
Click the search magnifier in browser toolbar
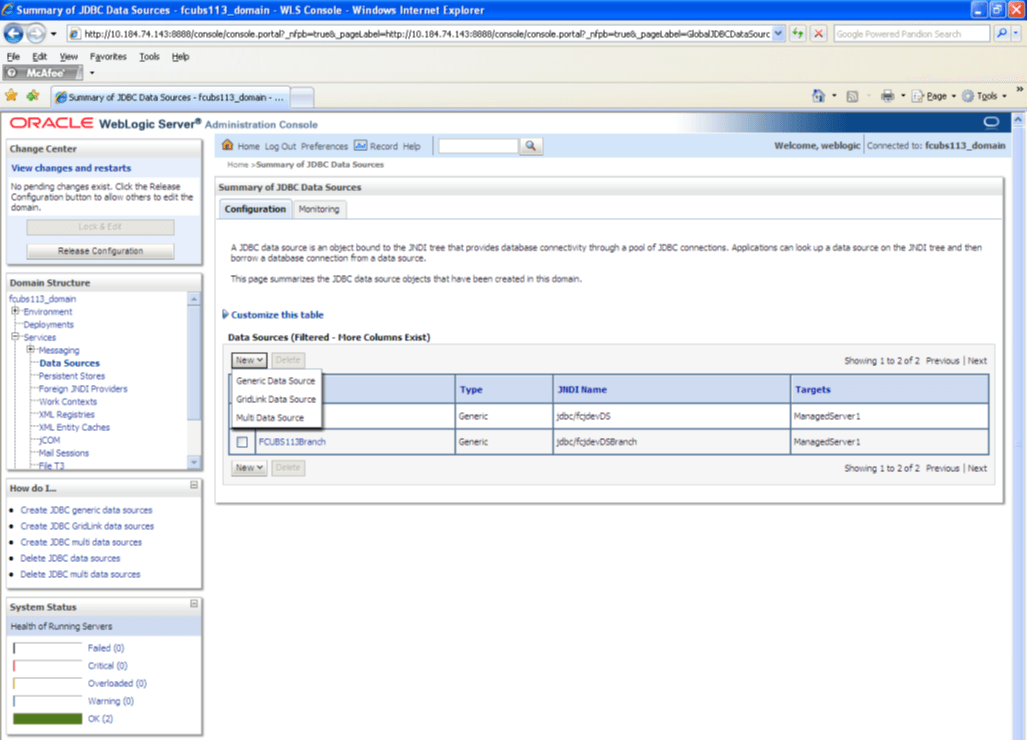[1001, 33]
